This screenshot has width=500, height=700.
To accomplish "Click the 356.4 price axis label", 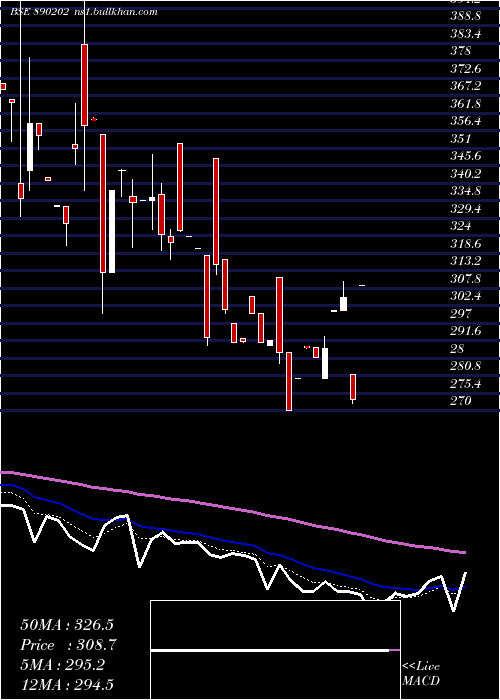I will [x=466, y=121].
